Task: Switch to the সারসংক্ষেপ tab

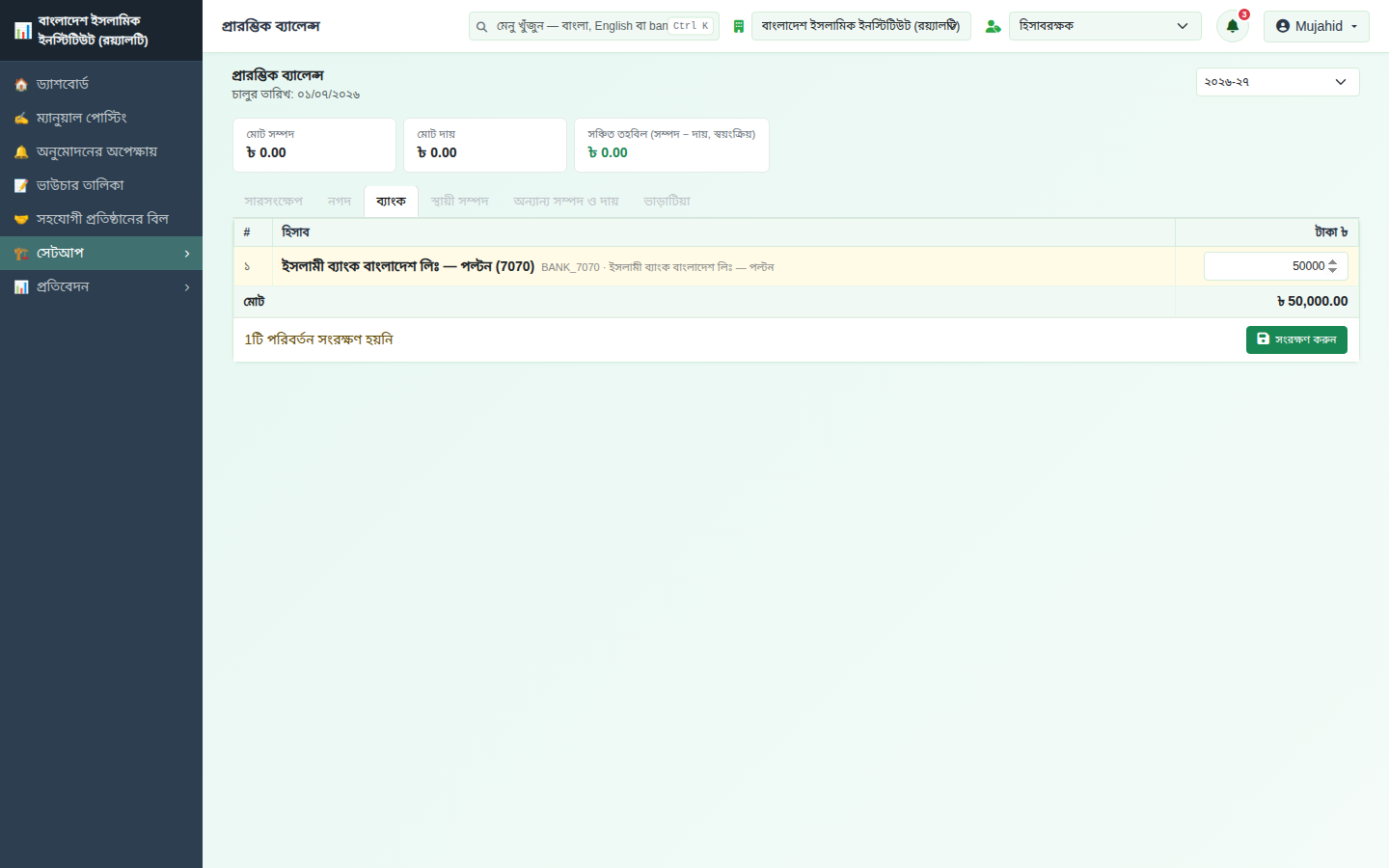Action: click(x=274, y=202)
